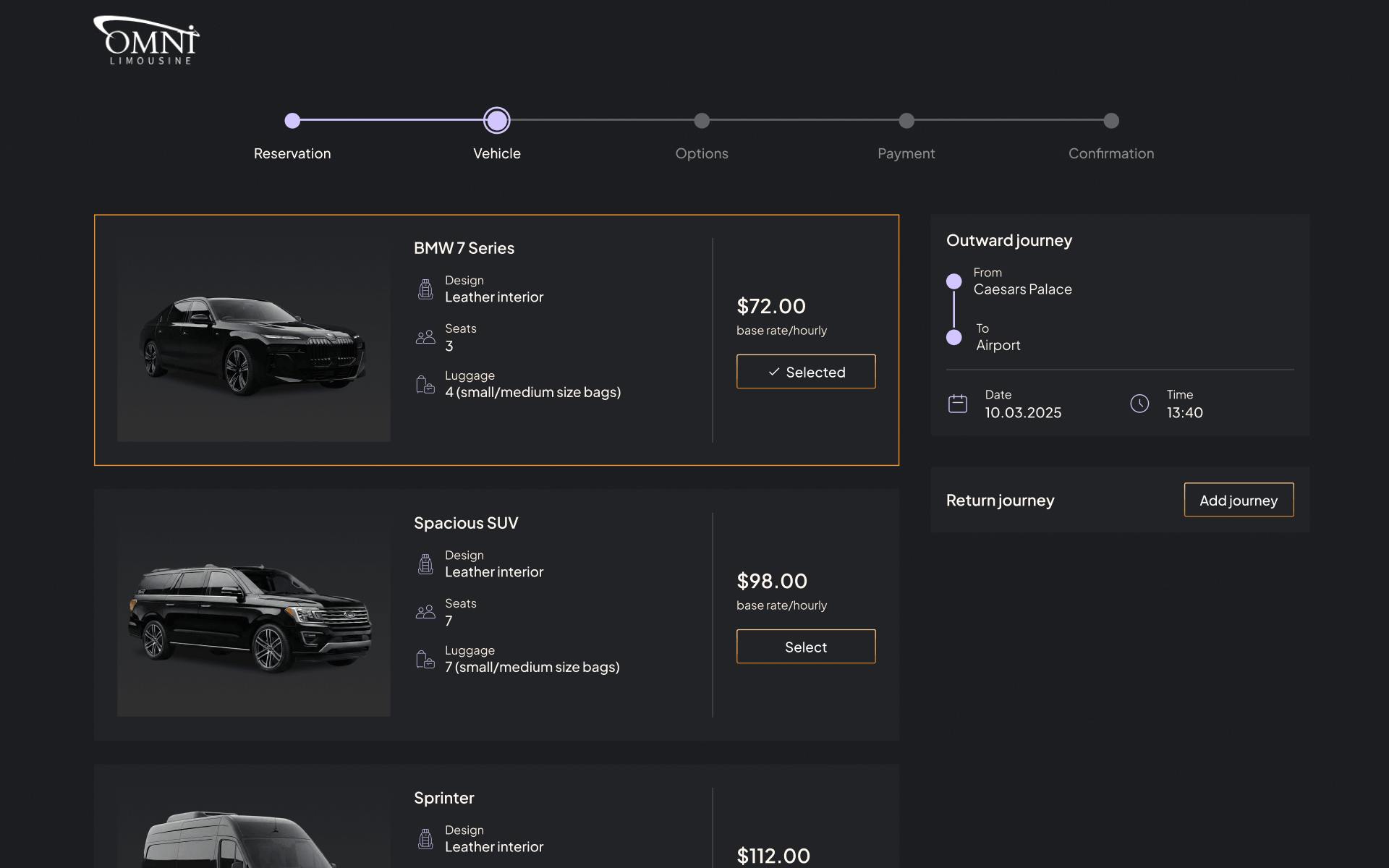Click the From route marker dot
Screen dimensions: 1389x868
(x=954, y=281)
